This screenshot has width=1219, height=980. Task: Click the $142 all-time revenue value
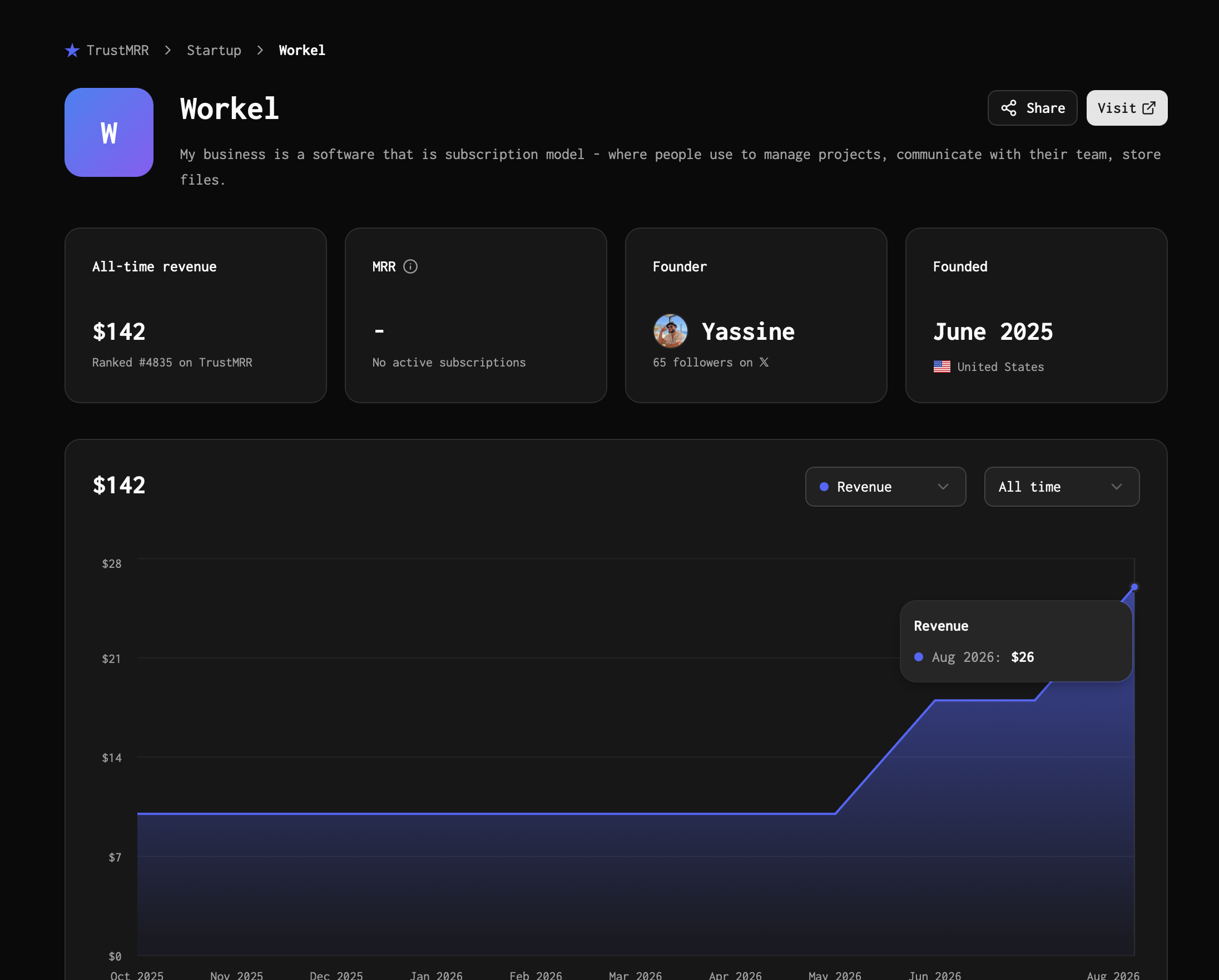[119, 331]
